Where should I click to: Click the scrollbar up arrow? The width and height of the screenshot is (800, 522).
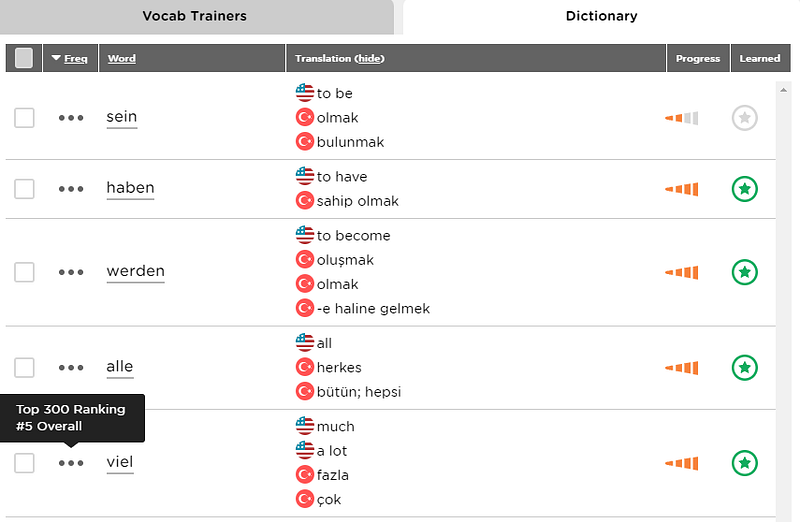(783, 90)
